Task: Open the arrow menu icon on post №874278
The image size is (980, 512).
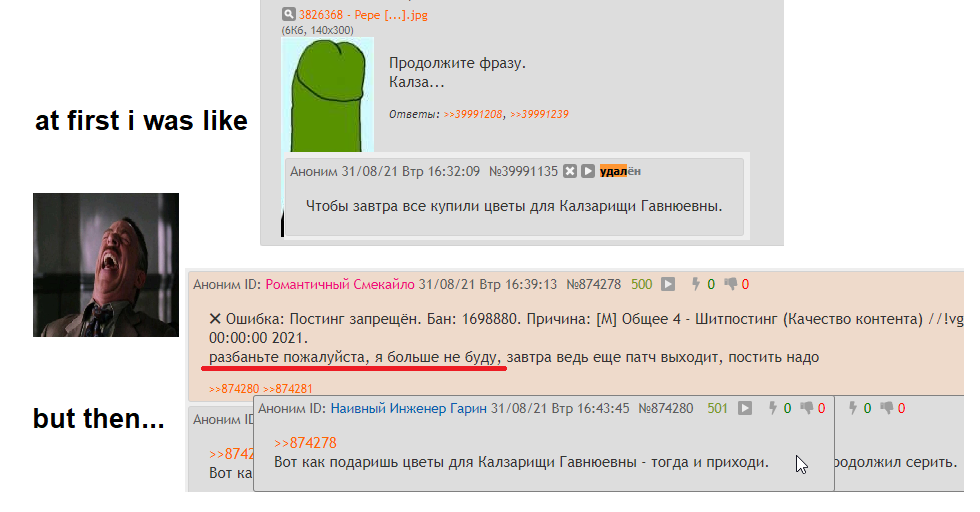Action: click(668, 284)
